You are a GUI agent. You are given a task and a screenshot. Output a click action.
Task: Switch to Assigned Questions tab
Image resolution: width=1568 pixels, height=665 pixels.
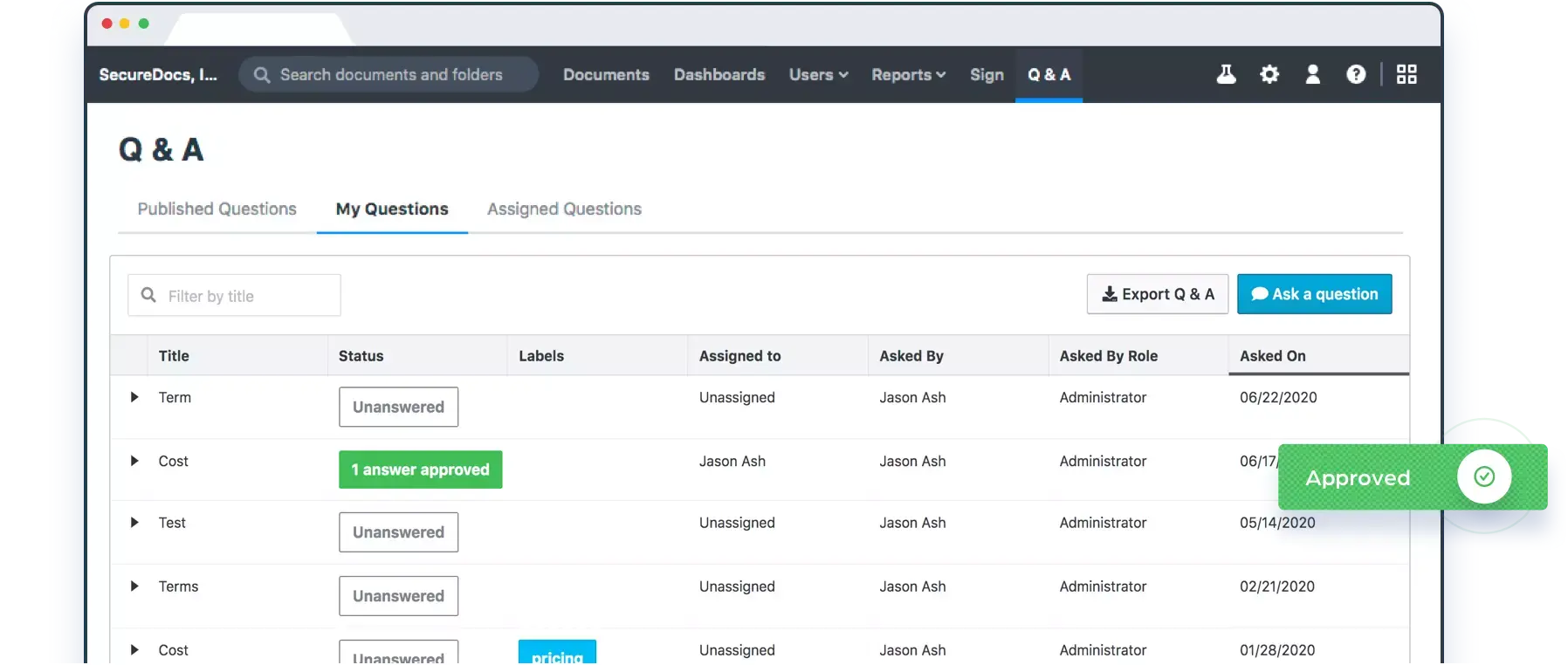[564, 209]
